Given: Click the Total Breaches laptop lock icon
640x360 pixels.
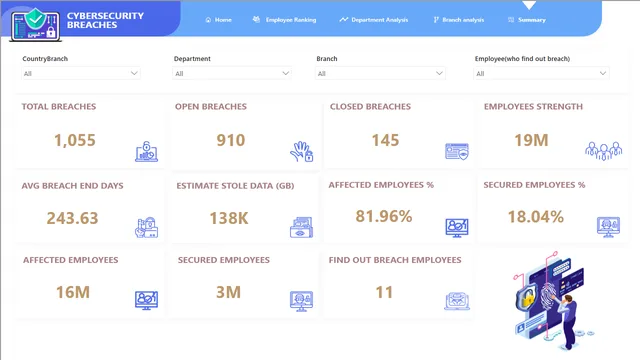Looking at the screenshot, I should point(147,151).
